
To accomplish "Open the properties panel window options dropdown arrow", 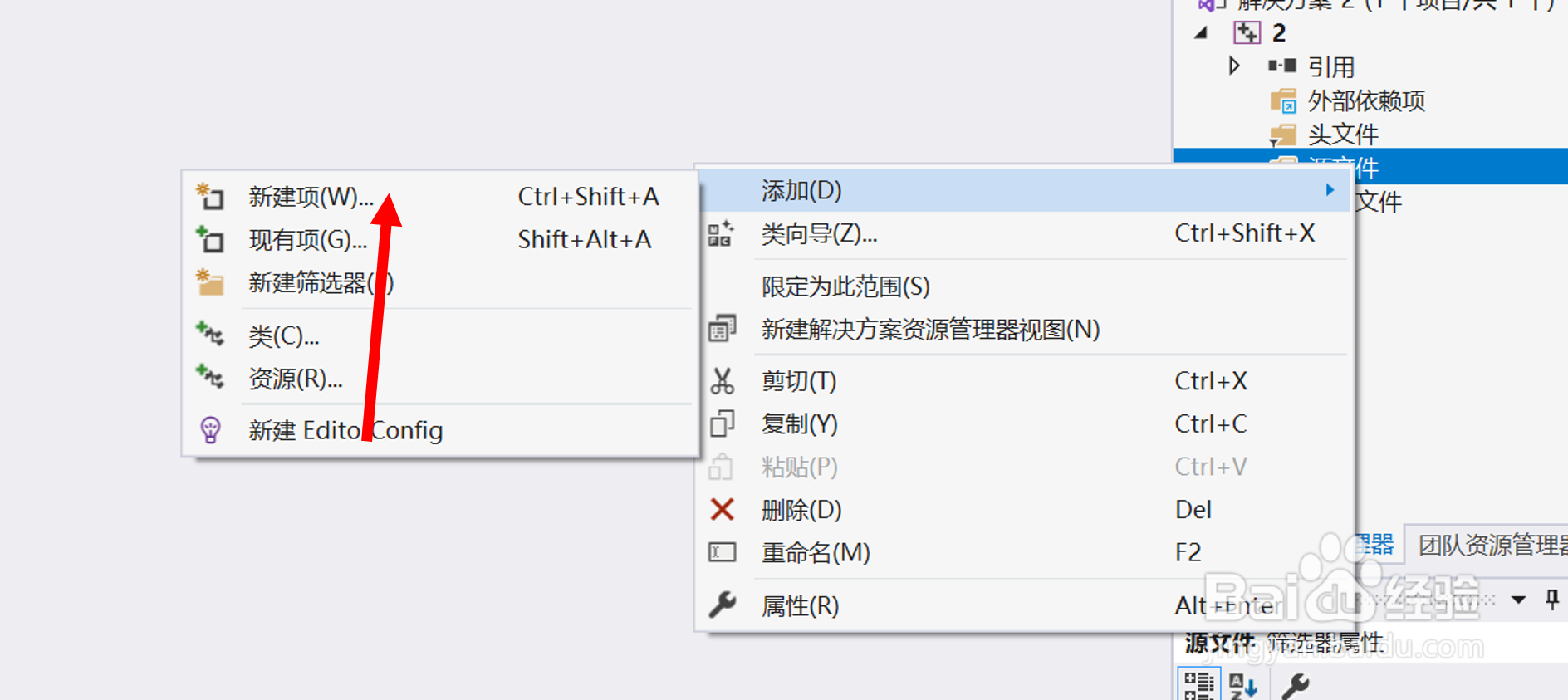I will (1518, 599).
